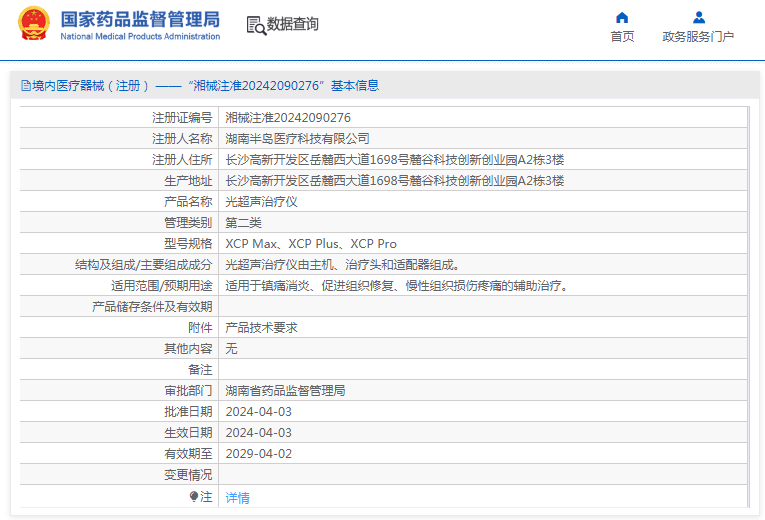The height and width of the screenshot is (520, 765).
Task: Select the 适用于镇痛消炎 intended use text
Action: [397, 285]
